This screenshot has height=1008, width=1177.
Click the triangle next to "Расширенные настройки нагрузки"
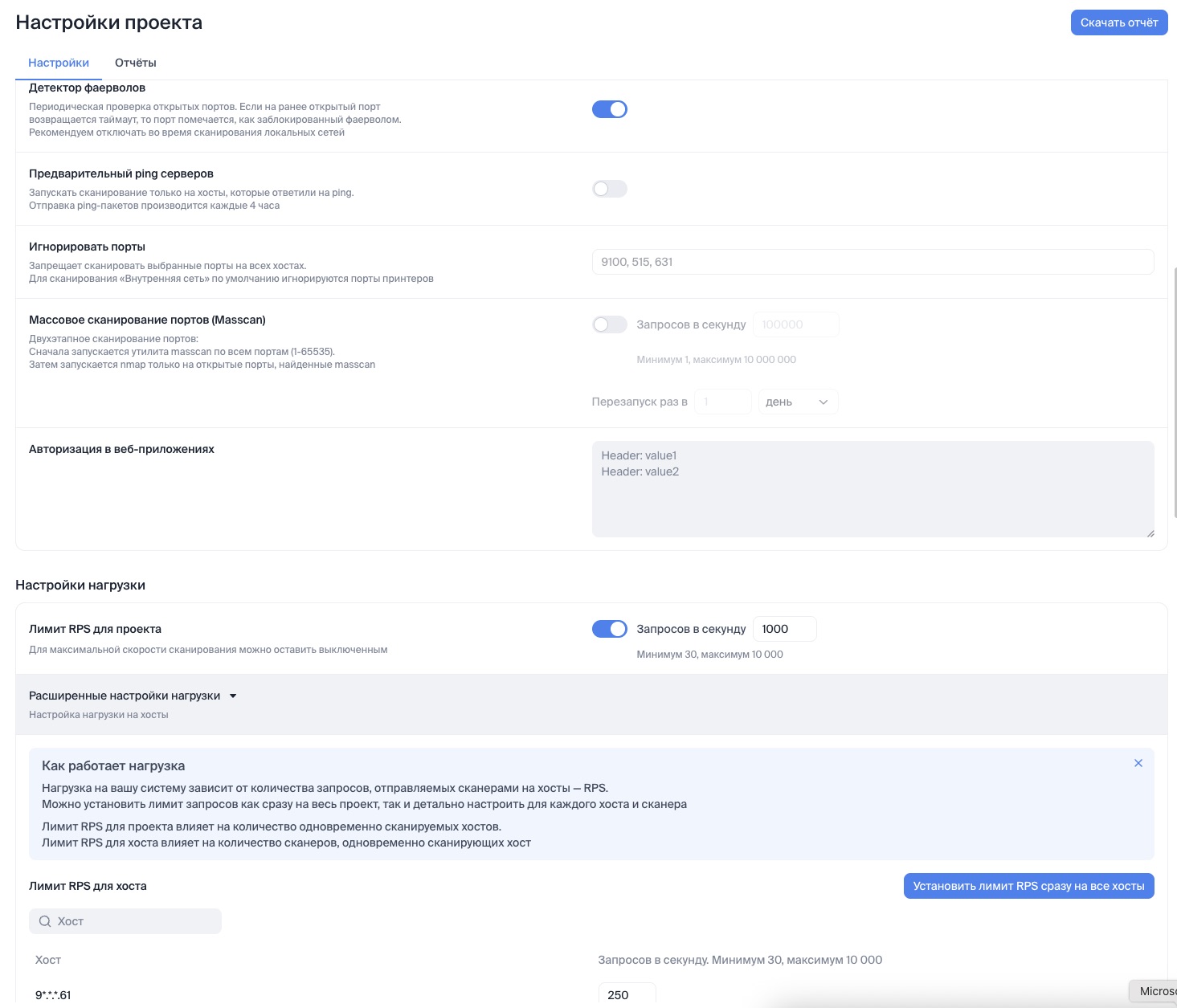coord(233,696)
